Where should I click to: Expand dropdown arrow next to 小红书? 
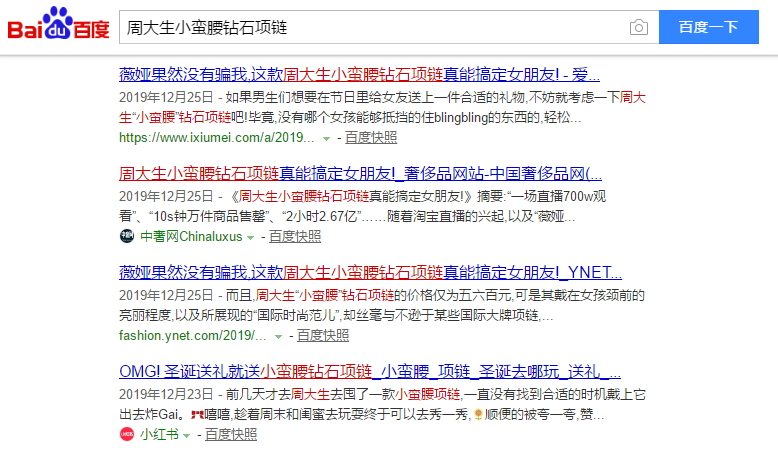(x=187, y=436)
